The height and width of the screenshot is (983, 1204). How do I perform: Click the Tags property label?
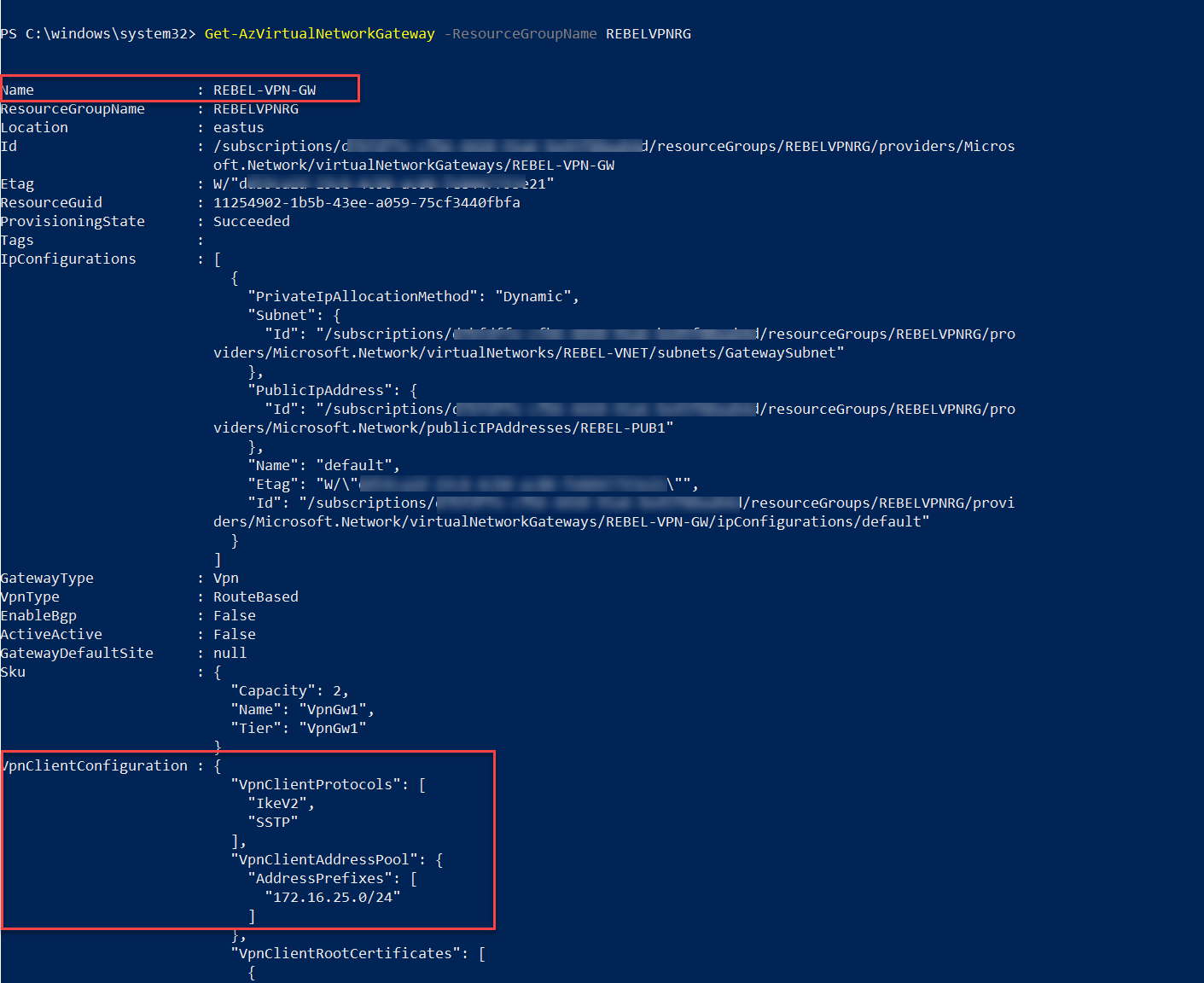pos(17,241)
